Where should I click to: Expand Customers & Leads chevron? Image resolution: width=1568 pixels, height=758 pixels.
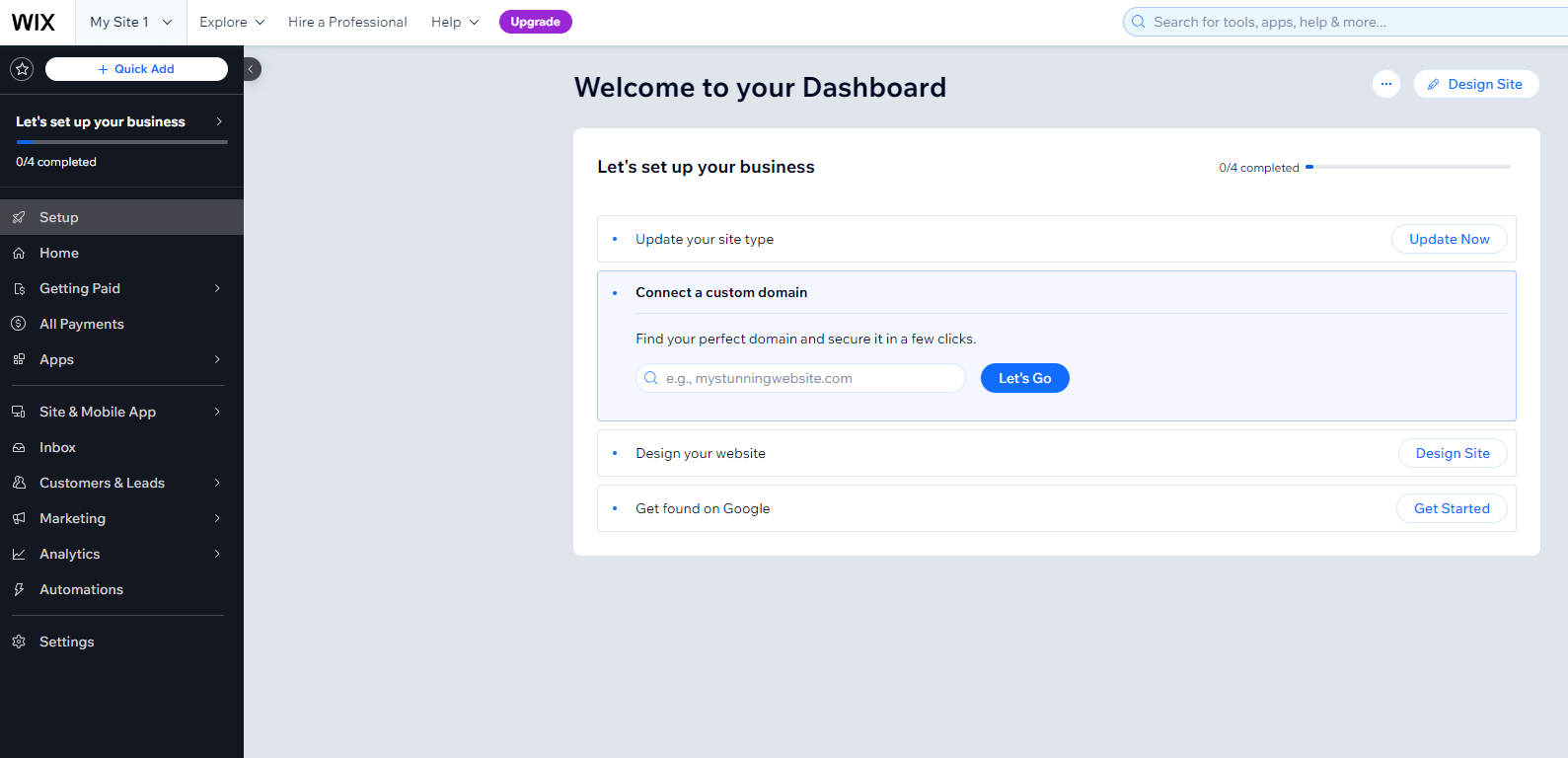[217, 483]
